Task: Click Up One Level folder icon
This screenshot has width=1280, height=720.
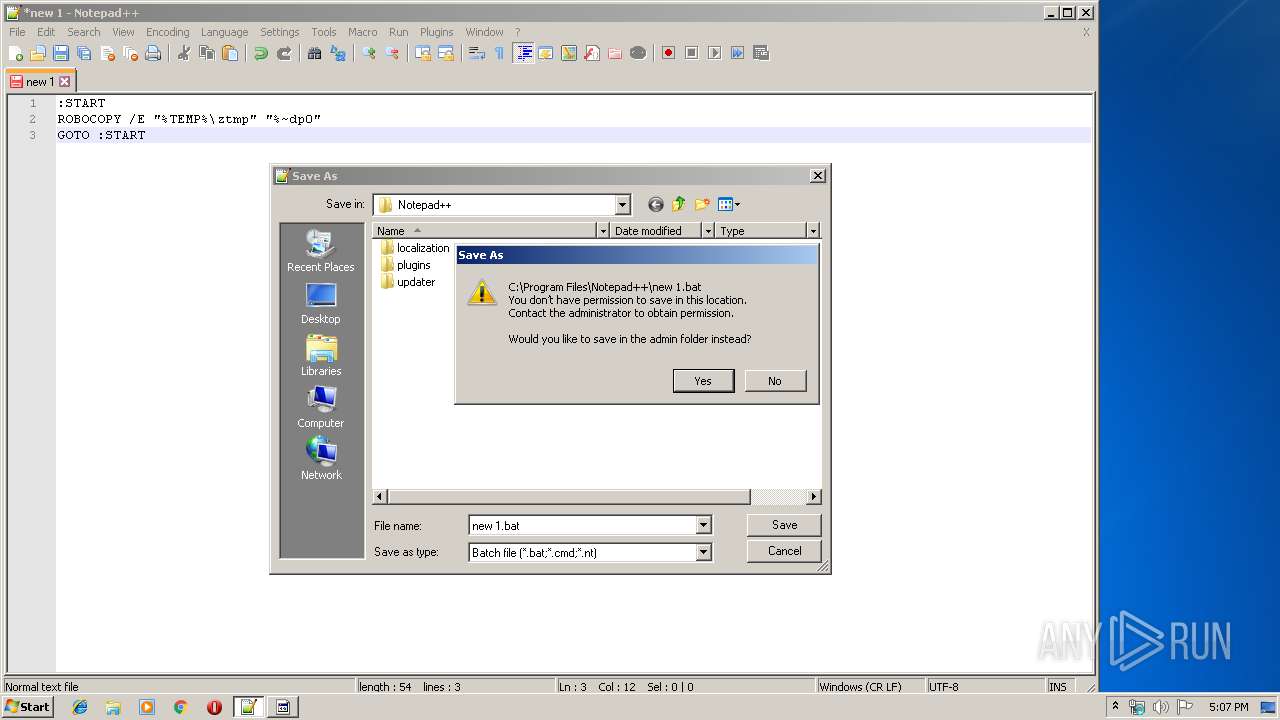Action: point(679,204)
